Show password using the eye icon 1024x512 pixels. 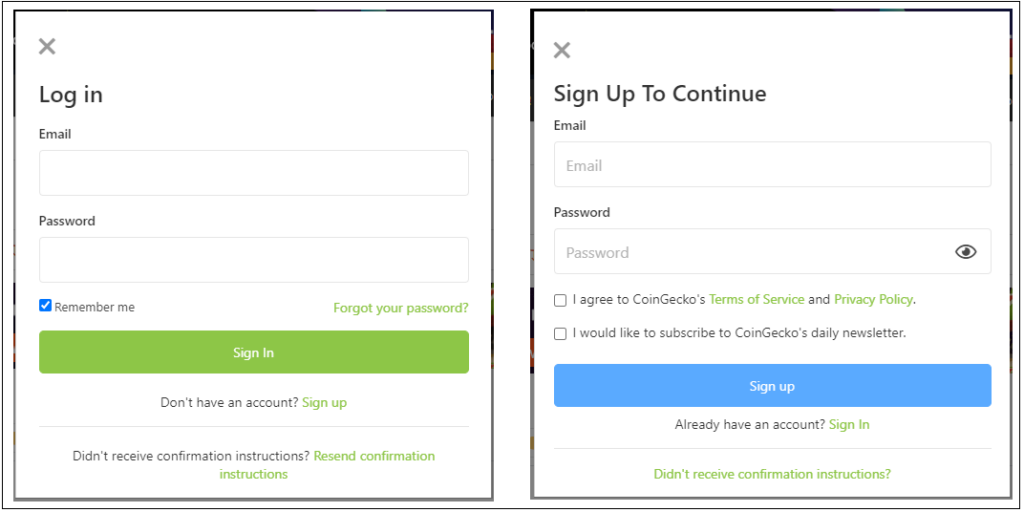(x=966, y=251)
